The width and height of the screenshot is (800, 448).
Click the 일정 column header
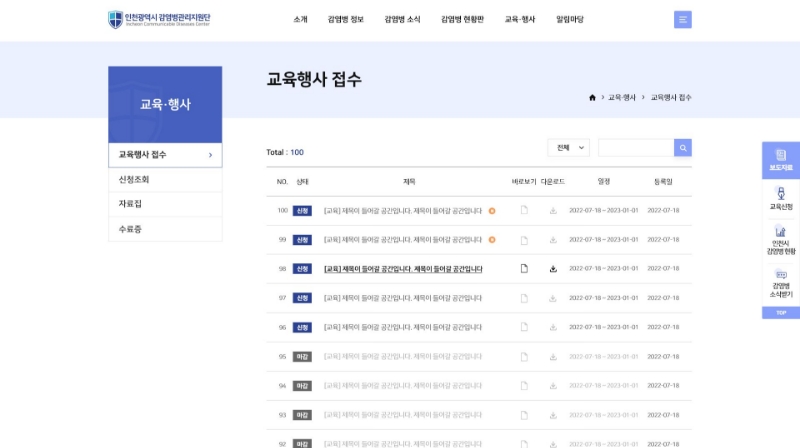coord(604,182)
